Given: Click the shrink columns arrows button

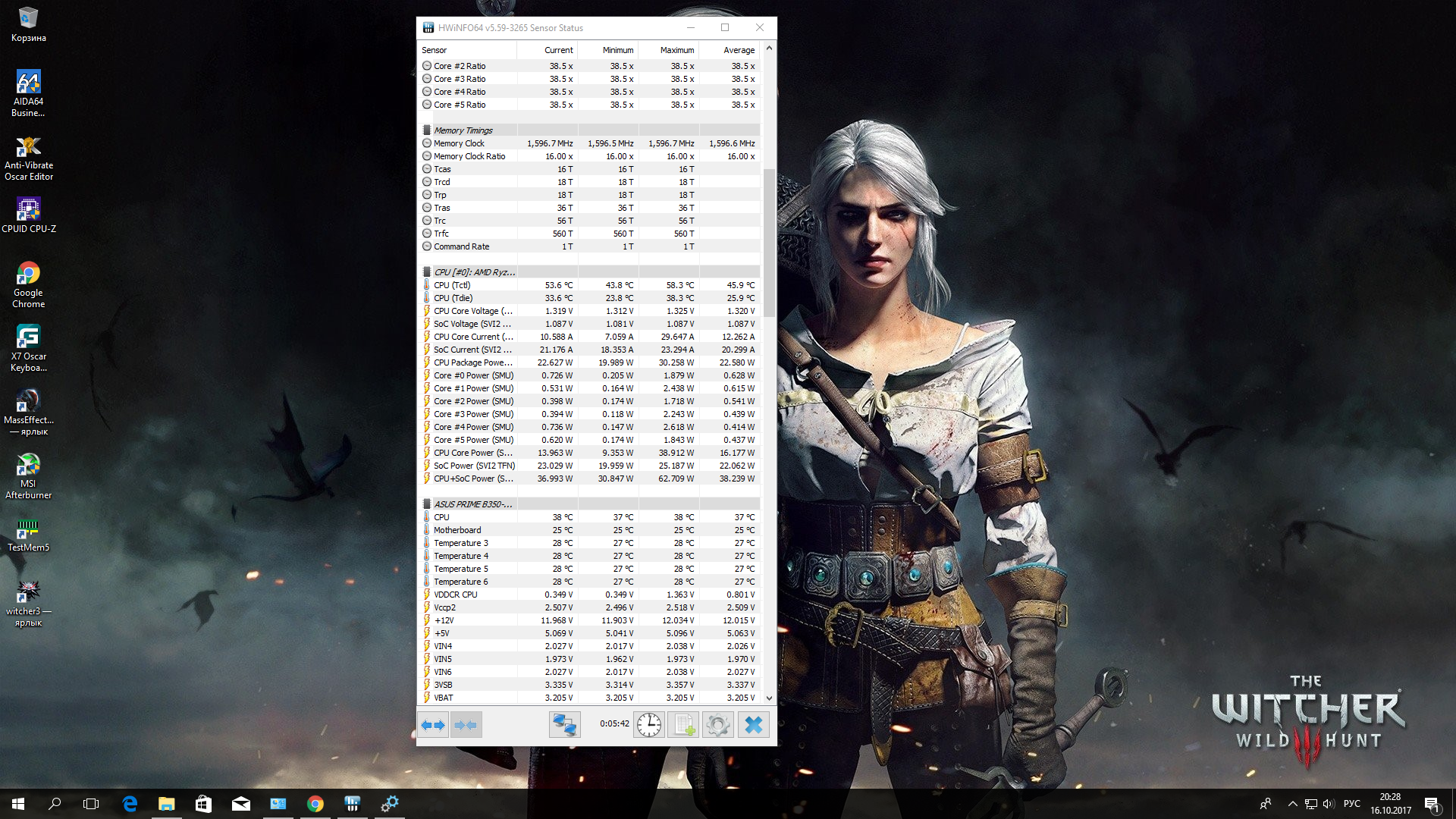Looking at the screenshot, I should [466, 725].
